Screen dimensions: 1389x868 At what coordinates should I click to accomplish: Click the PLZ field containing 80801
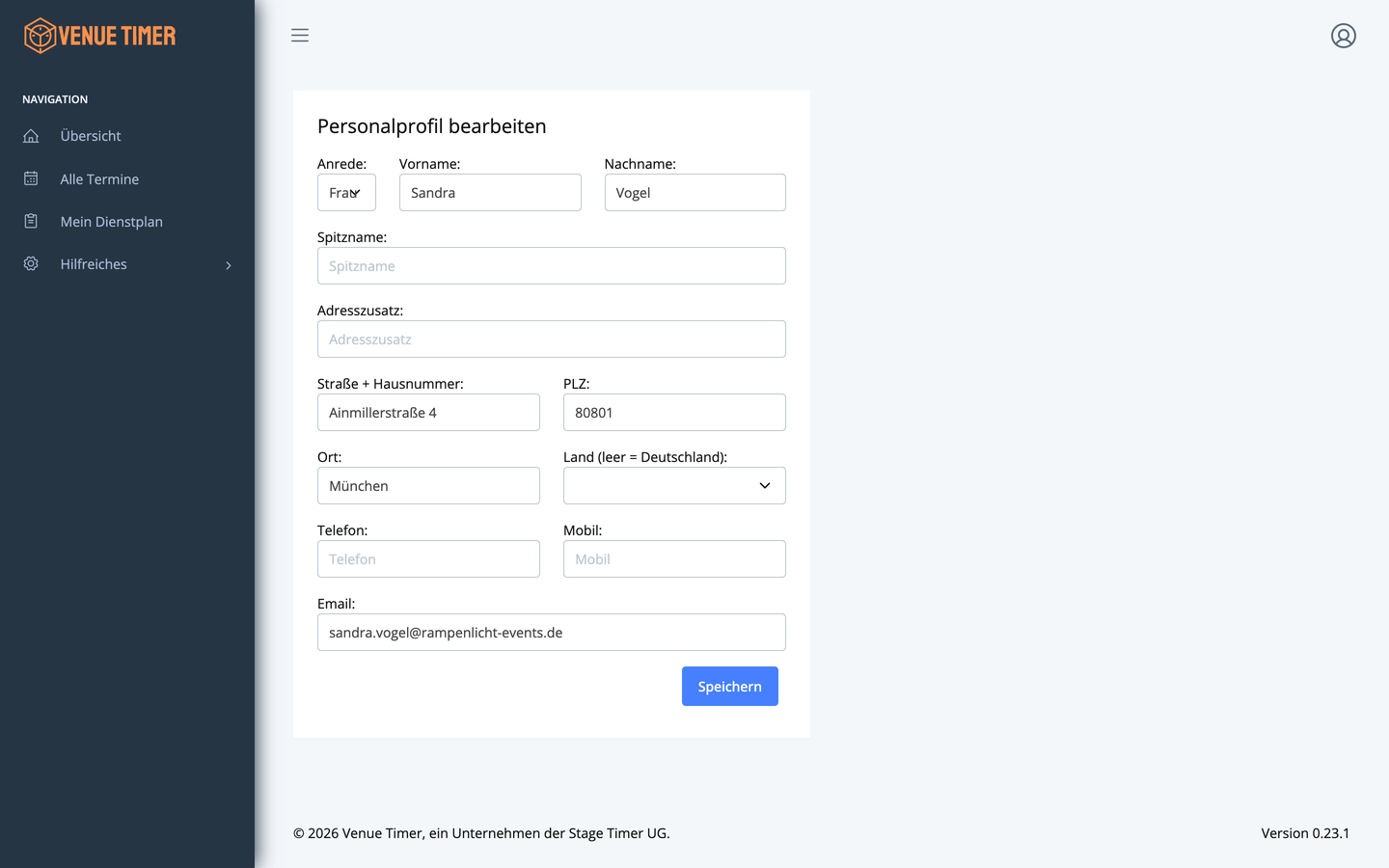[674, 413]
